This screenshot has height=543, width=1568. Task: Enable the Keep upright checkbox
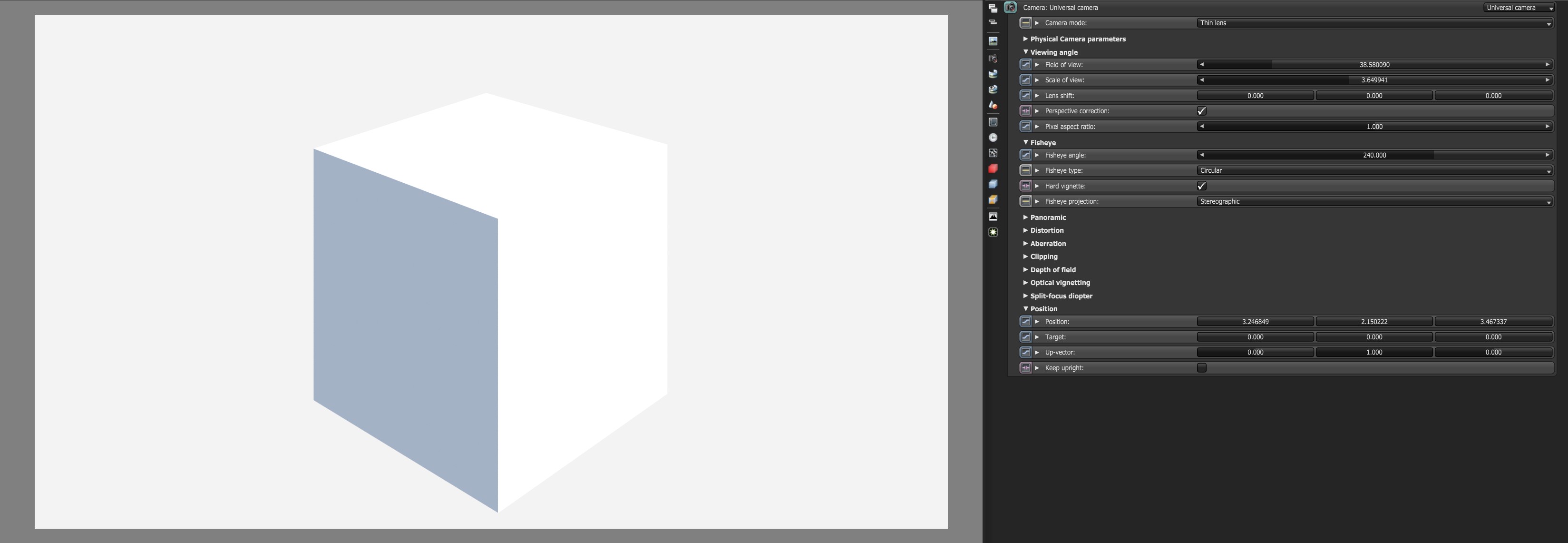1202,367
